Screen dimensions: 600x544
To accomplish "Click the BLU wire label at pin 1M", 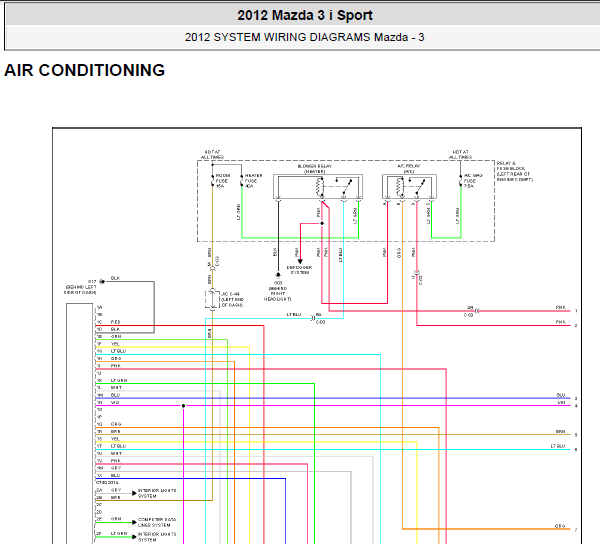I will 116,395.
